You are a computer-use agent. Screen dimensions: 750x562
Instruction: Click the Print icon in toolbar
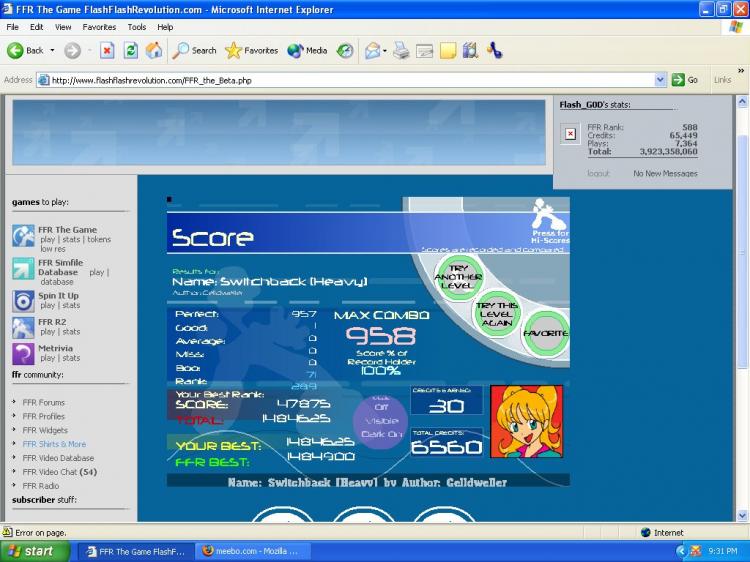point(401,50)
